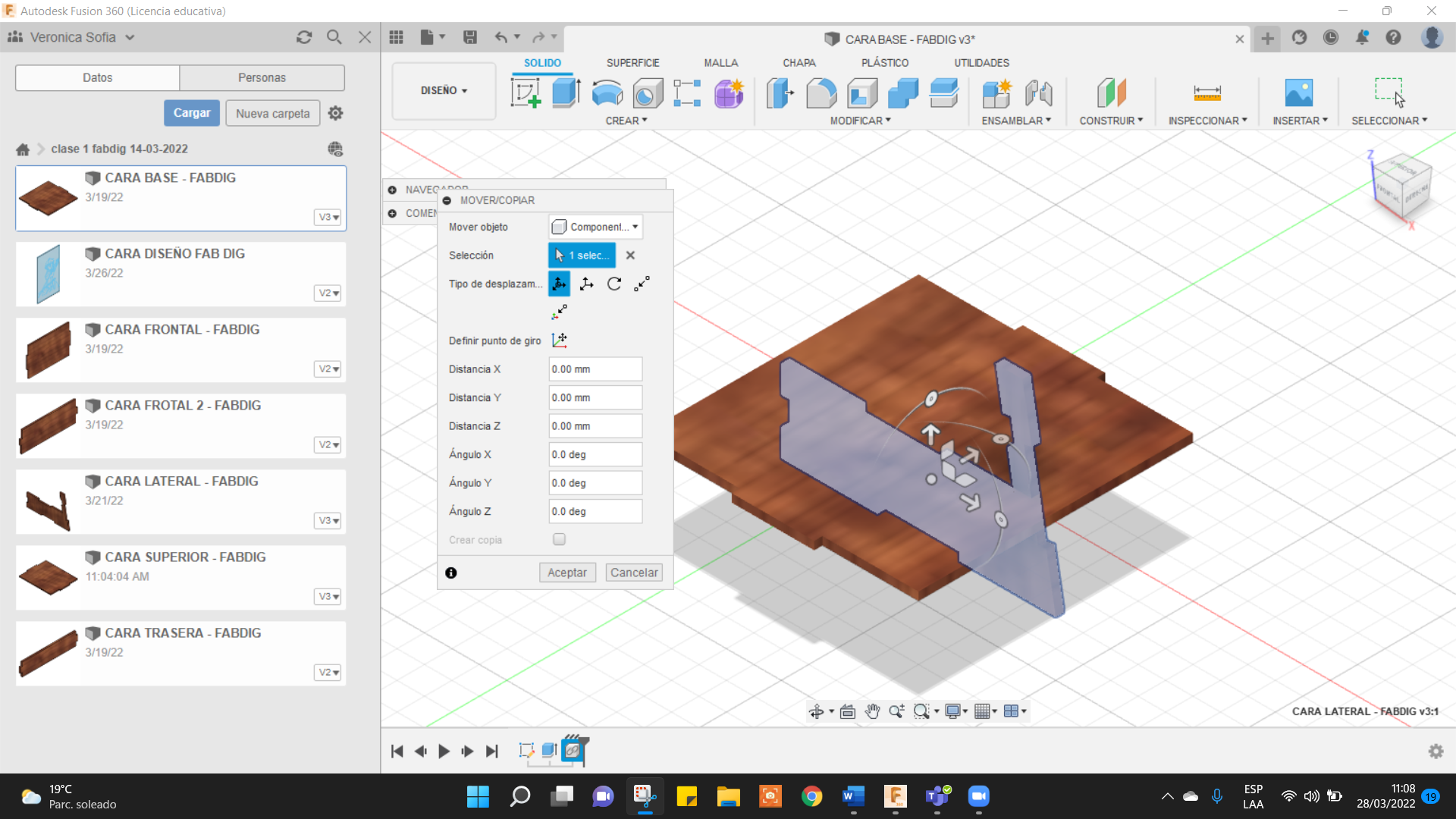Screen dimensions: 1456x819
Task: Open the DISEÑO workspace dropdown
Action: tap(444, 90)
